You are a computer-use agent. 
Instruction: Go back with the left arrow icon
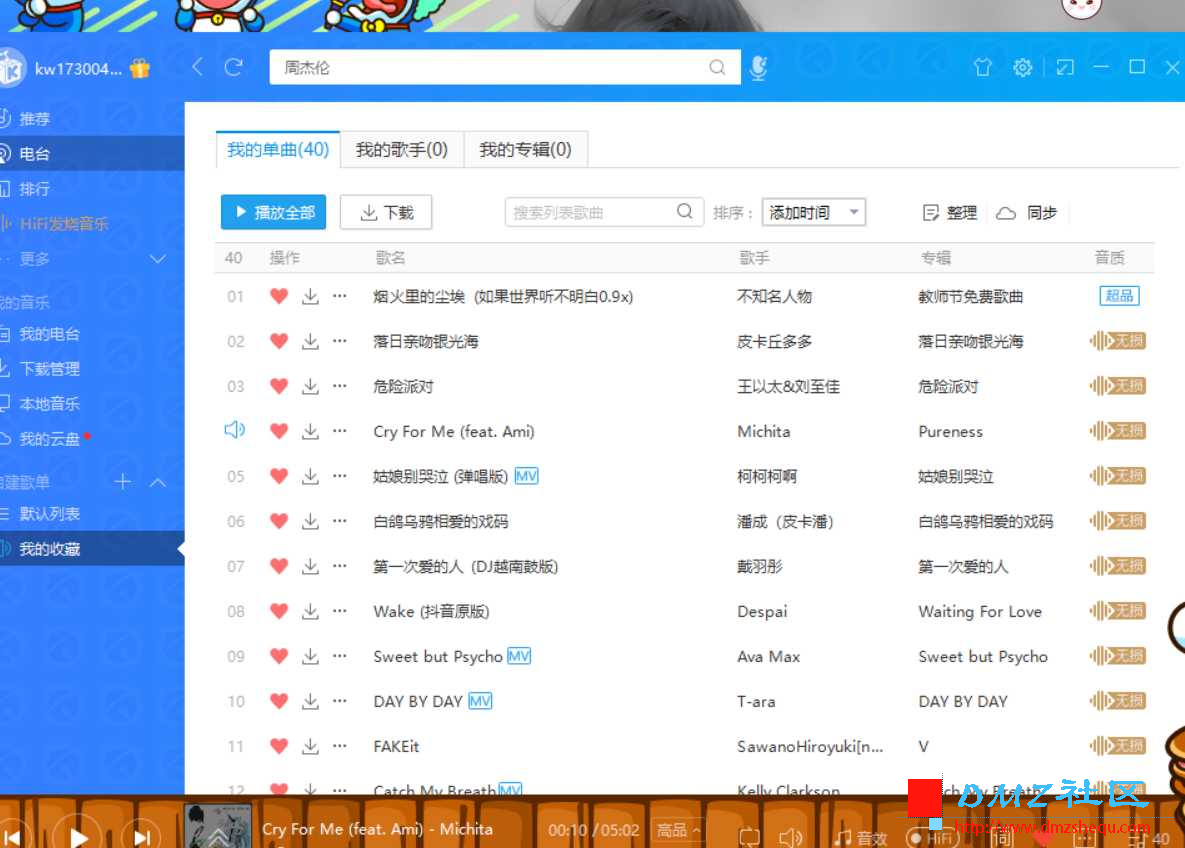click(197, 67)
